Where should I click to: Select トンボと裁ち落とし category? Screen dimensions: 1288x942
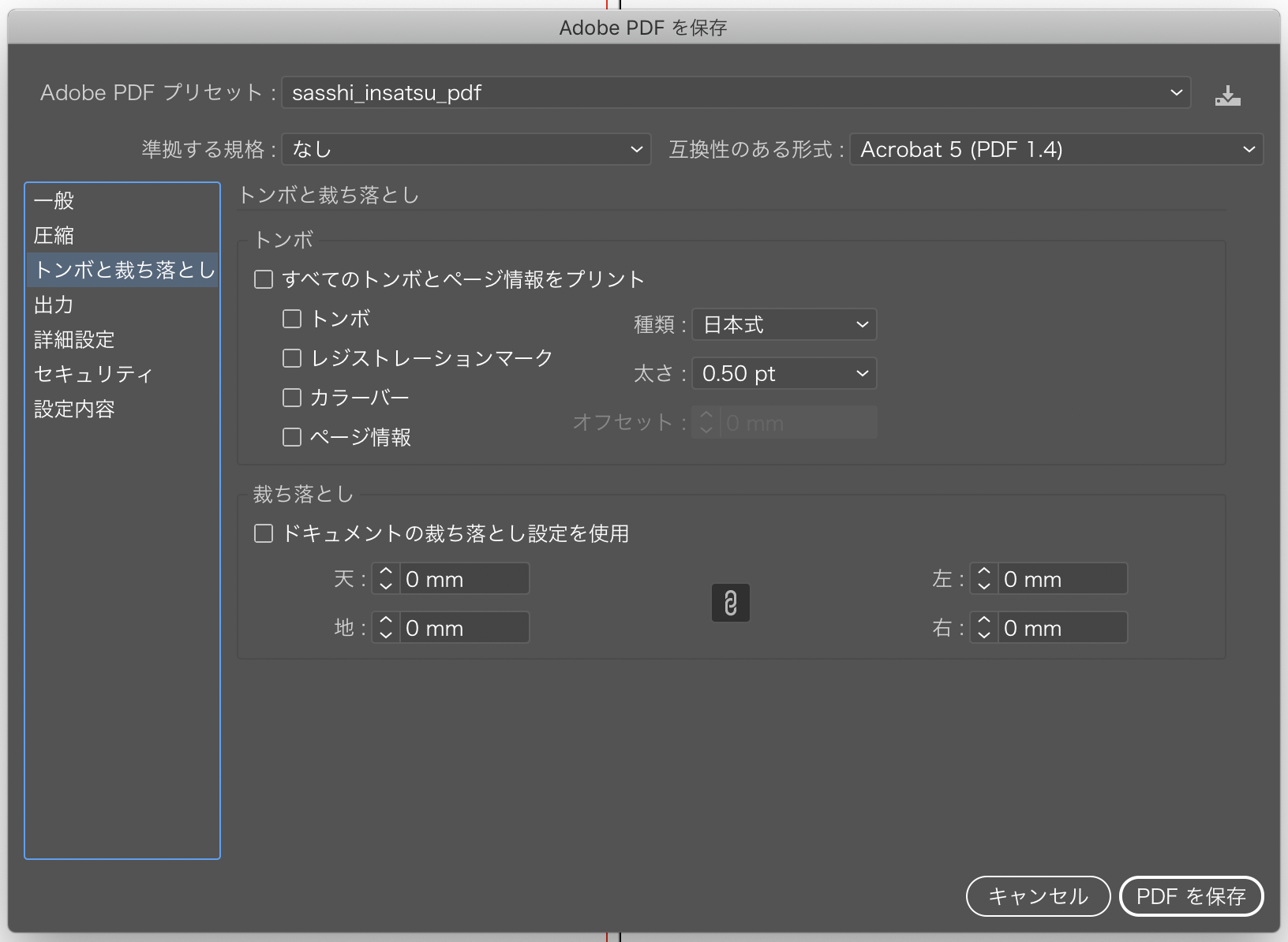point(122,270)
